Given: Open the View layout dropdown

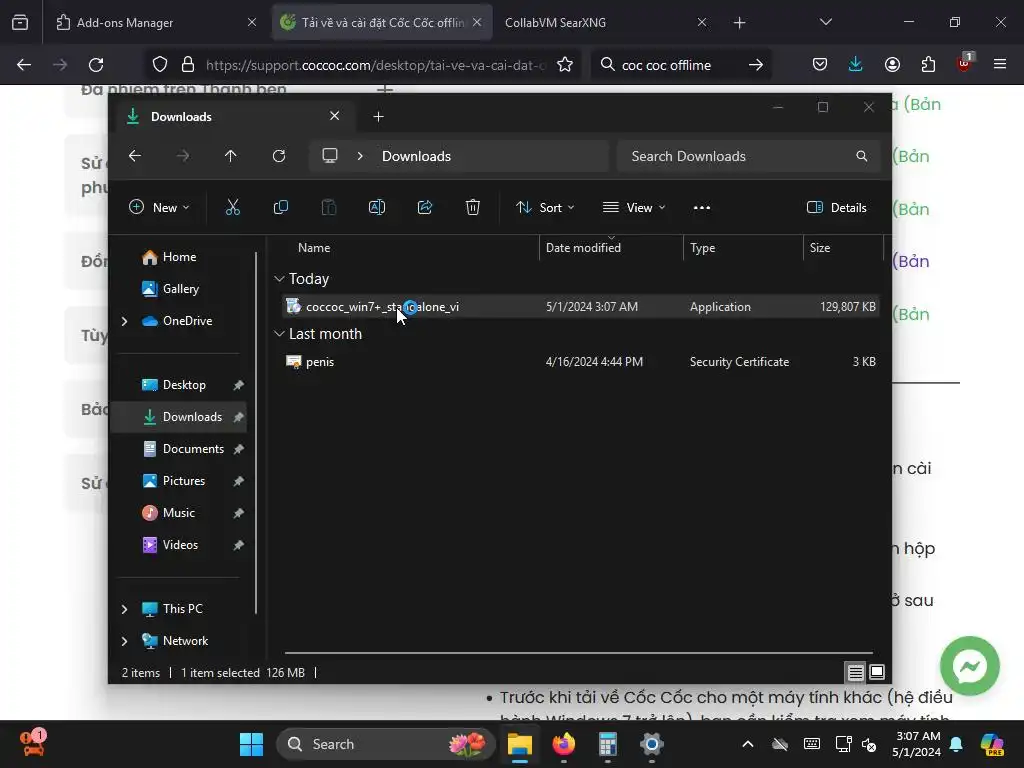Looking at the screenshot, I should tap(633, 208).
